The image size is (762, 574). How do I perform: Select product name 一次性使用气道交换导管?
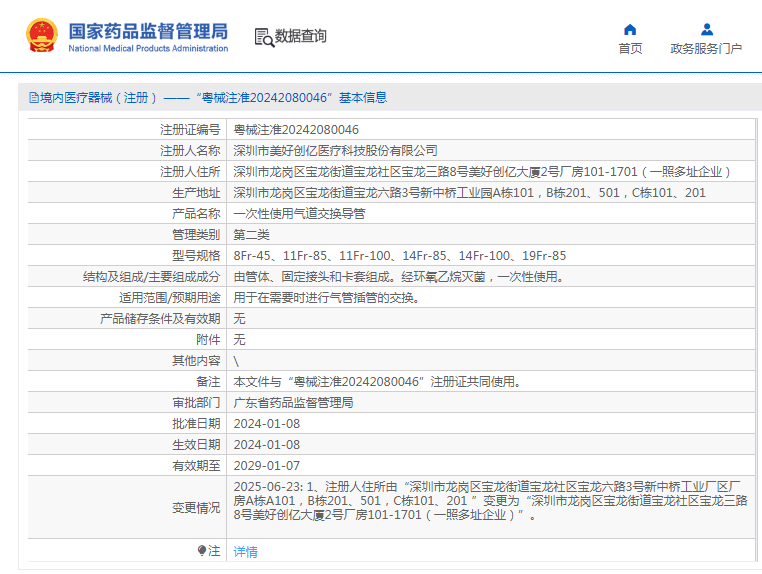[x=299, y=213]
